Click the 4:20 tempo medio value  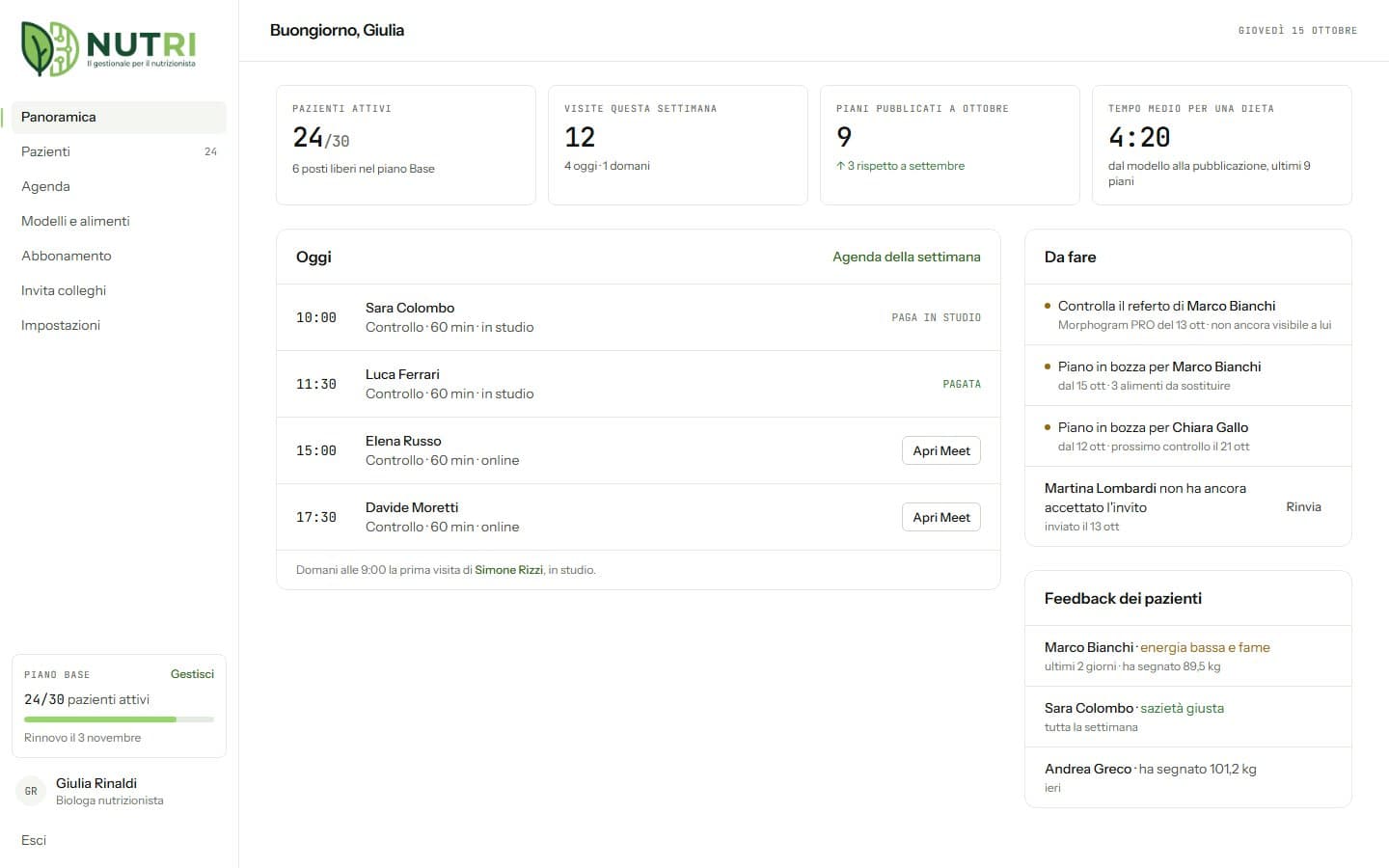pyautogui.click(x=1139, y=137)
